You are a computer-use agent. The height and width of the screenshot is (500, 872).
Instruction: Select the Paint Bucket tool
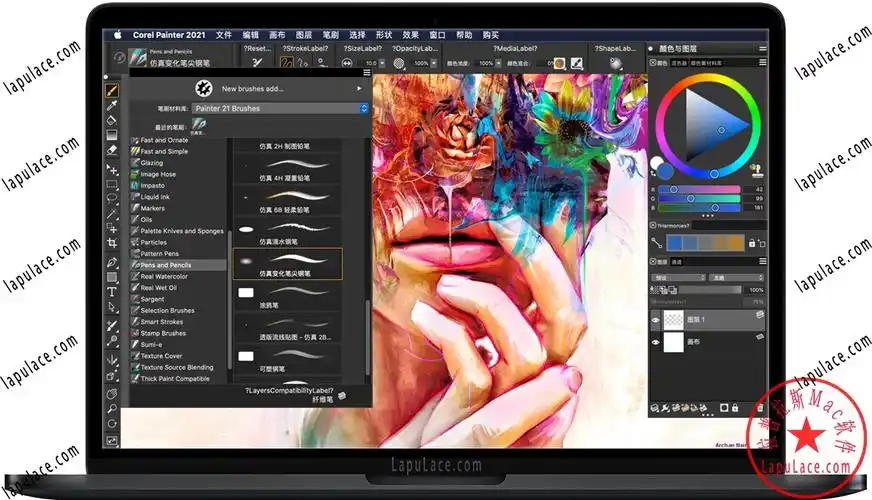point(112,120)
